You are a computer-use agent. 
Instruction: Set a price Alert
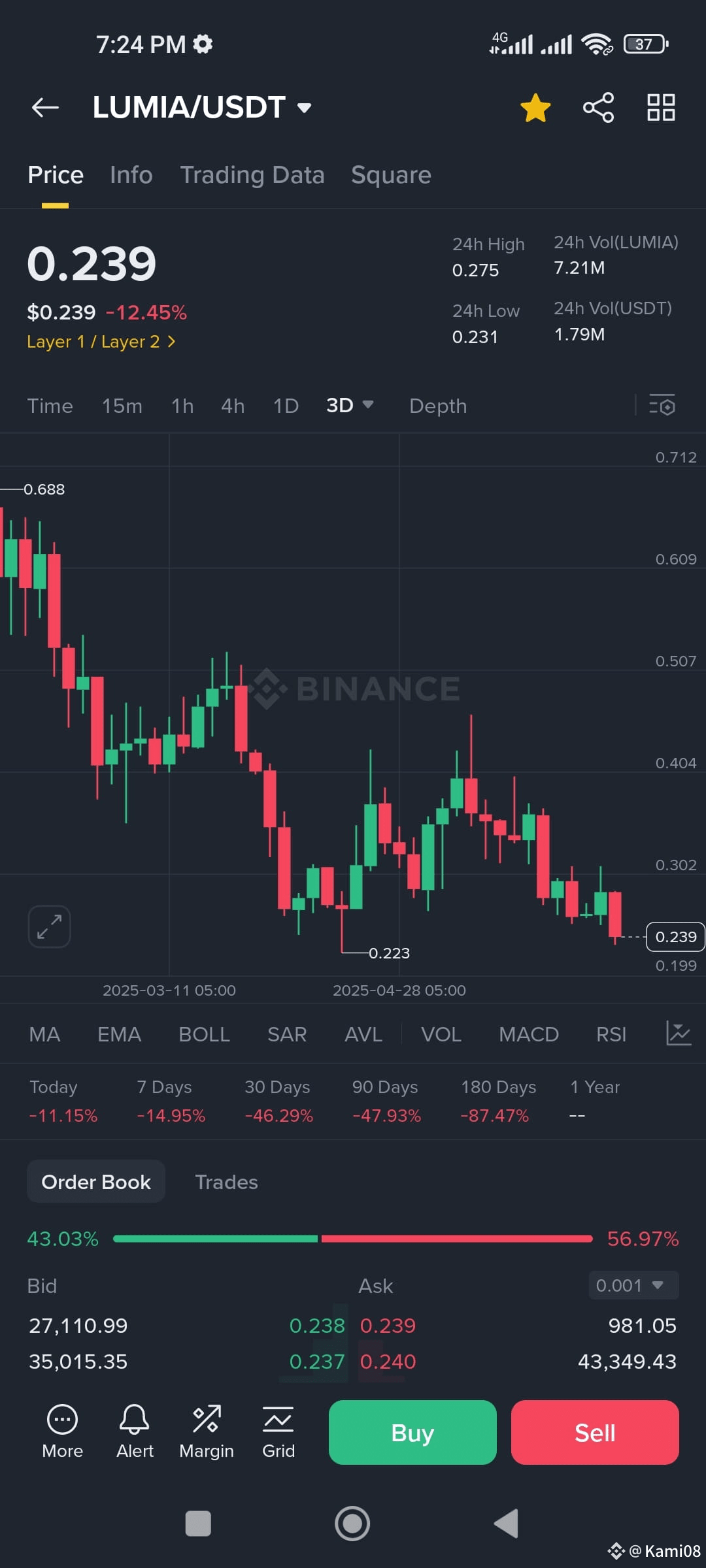click(135, 1431)
